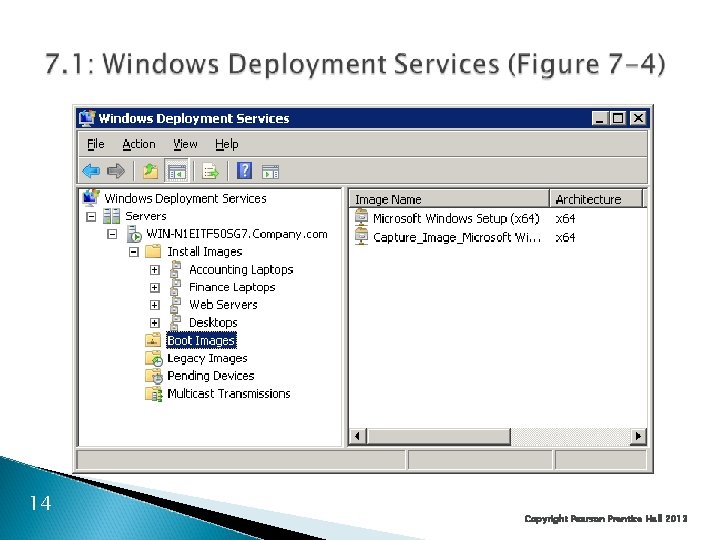Maximize the Windows Deployment Services window
The height and width of the screenshot is (540, 720).
pos(618,118)
